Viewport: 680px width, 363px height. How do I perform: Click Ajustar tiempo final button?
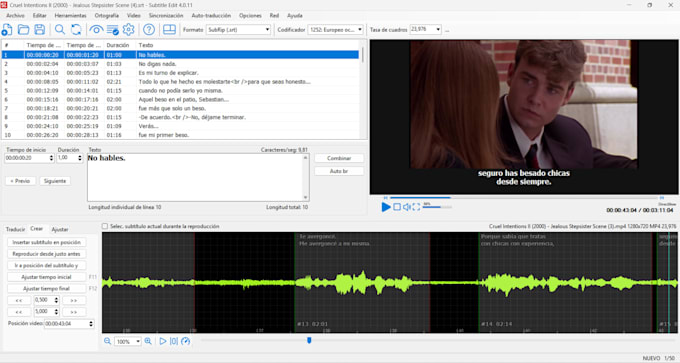click(46, 288)
